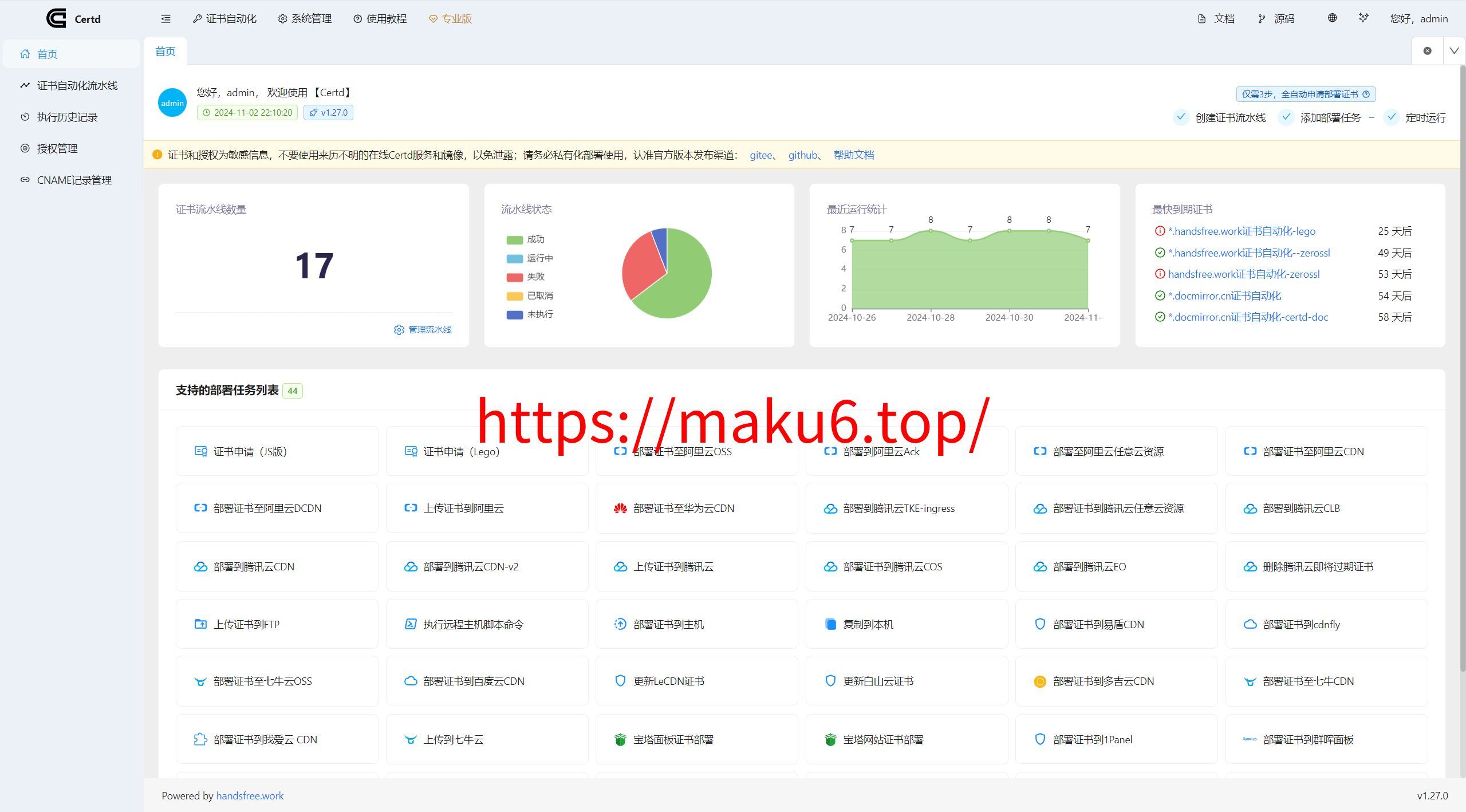Open 证书自动化流水线 in the sidebar

tap(72, 85)
